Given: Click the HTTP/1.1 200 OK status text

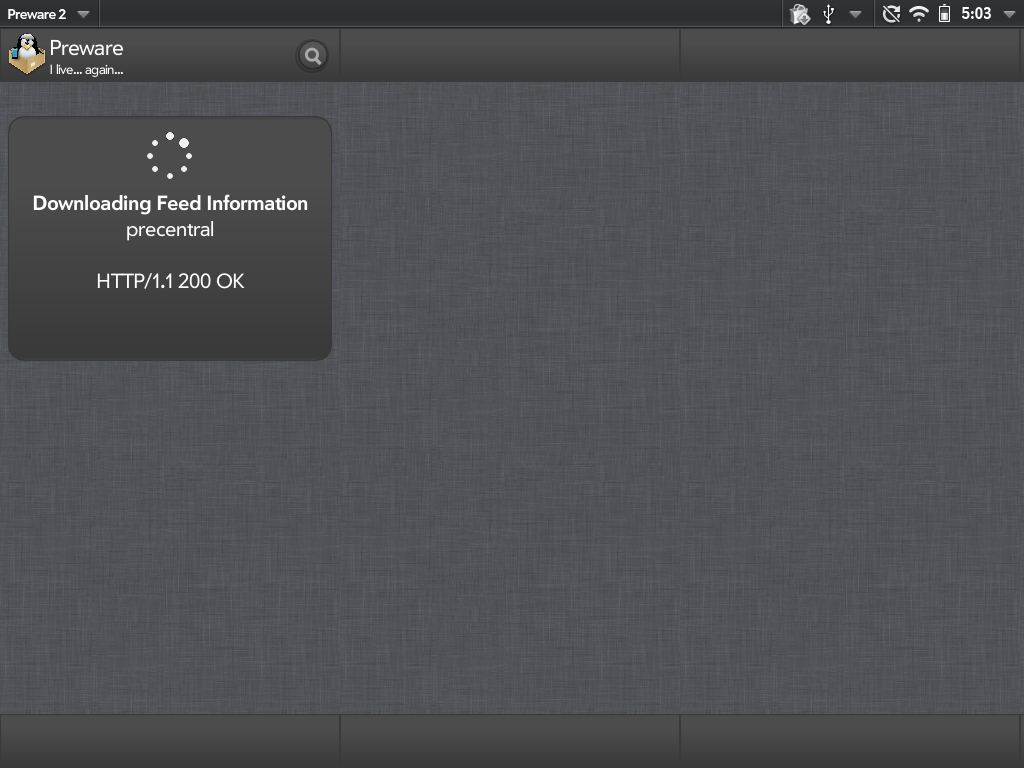Looking at the screenshot, I should point(170,281).
